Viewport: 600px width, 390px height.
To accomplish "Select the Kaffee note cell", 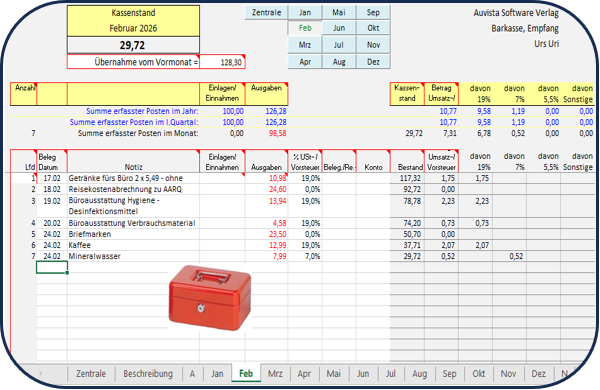I will coord(133,245).
